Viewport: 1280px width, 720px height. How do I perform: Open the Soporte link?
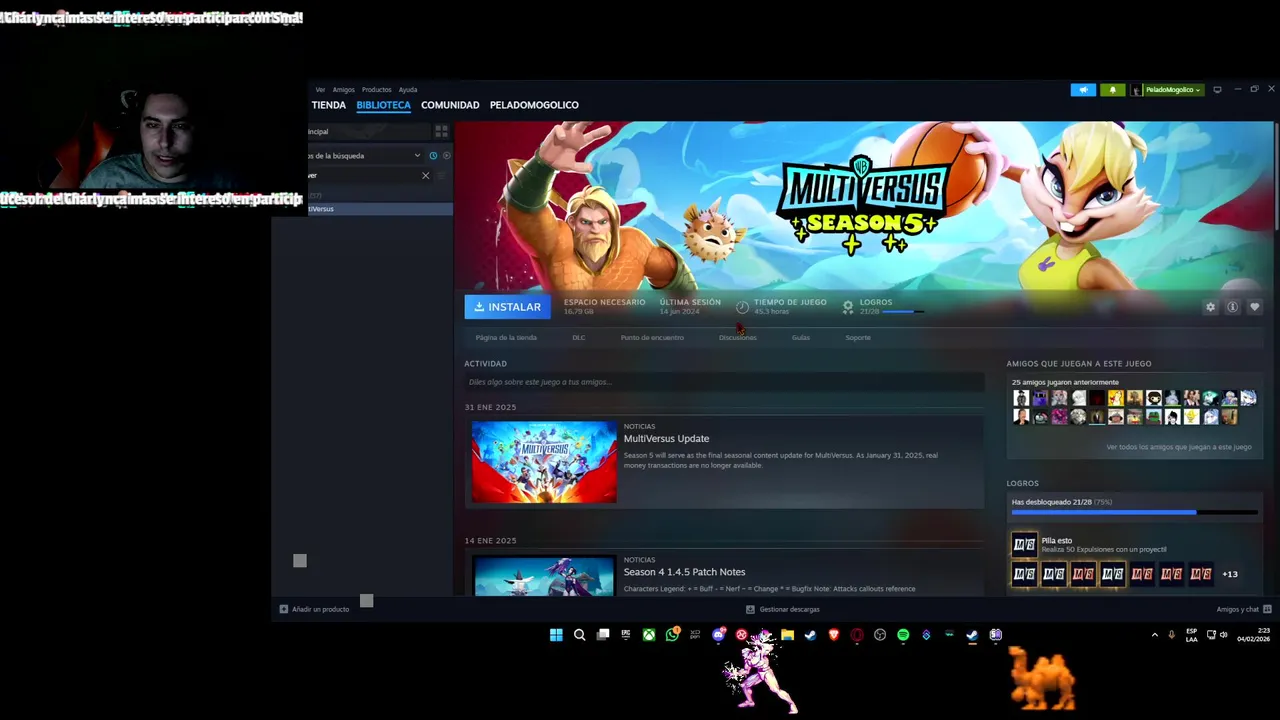(858, 337)
